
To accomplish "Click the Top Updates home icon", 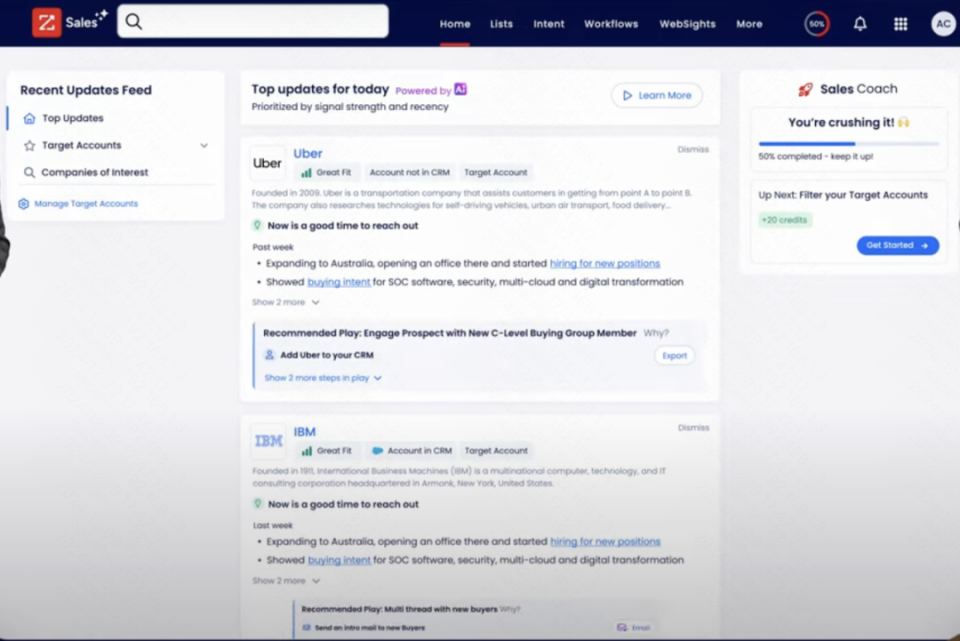I will [x=29, y=118].
